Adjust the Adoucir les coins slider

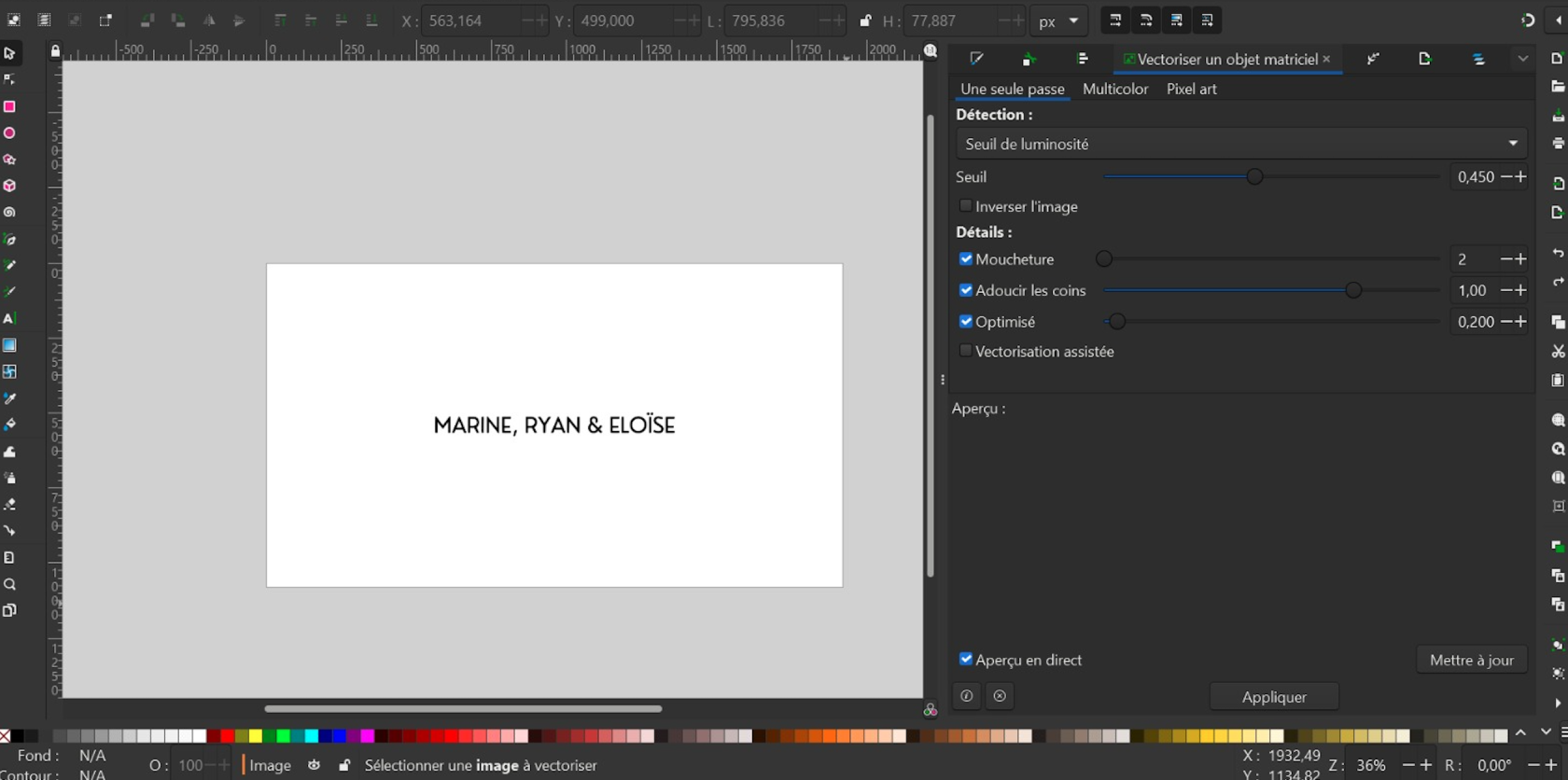(1273, 290)
